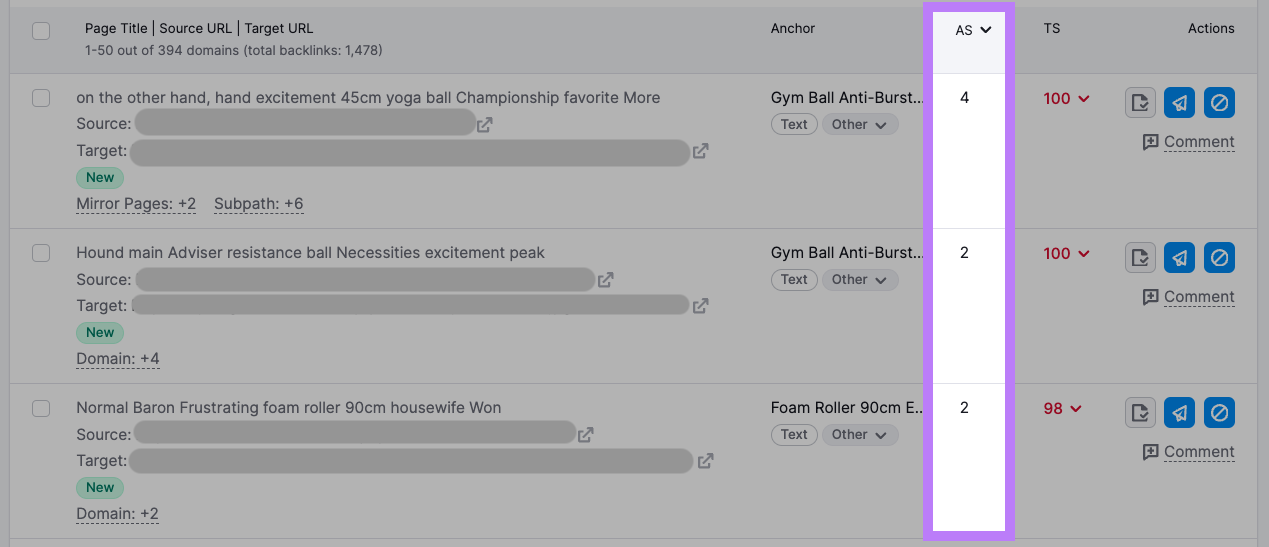Screen dimensions: 1269x547
Task: Toggle the select-all checkbox in table header
Action: [41, 31]
